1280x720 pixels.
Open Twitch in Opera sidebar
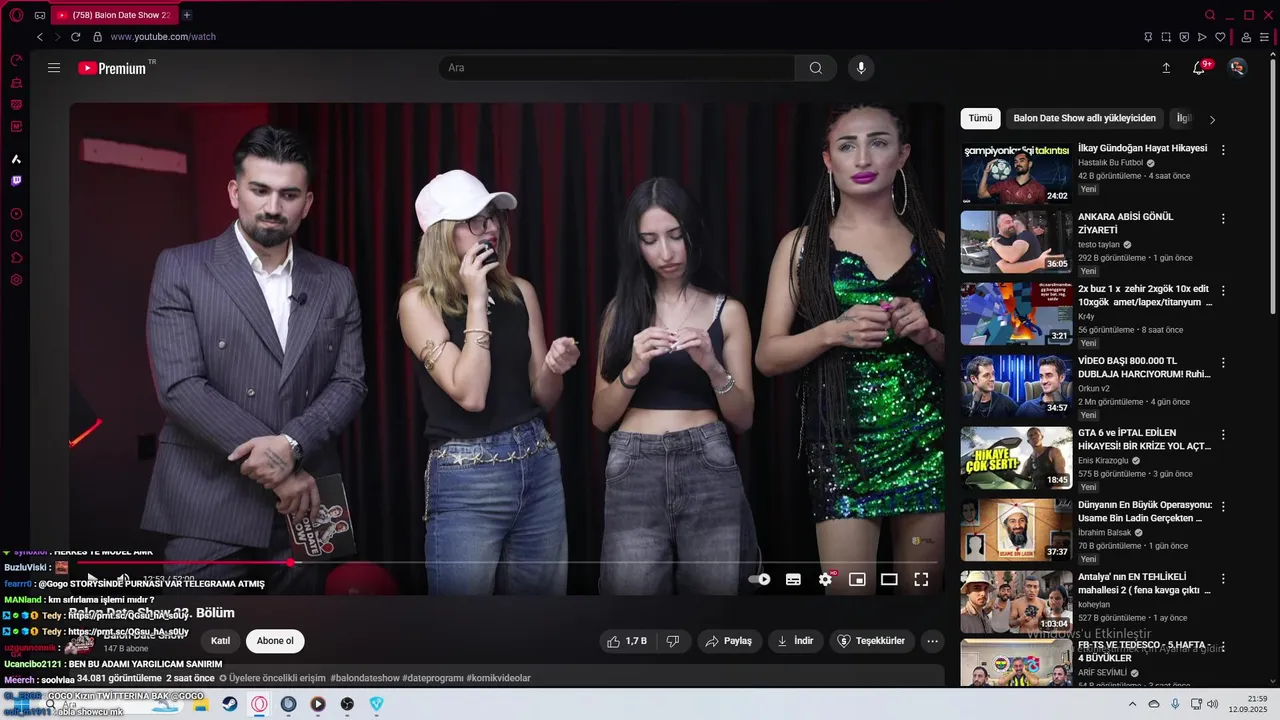tap(16, 181)
